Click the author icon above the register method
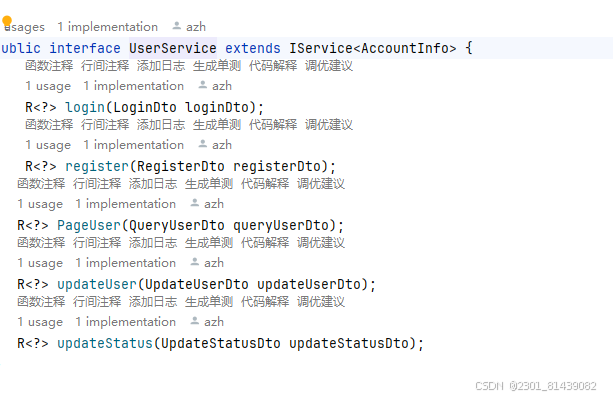The height and width of the screenshot is (397, 613). click(203, 144)
